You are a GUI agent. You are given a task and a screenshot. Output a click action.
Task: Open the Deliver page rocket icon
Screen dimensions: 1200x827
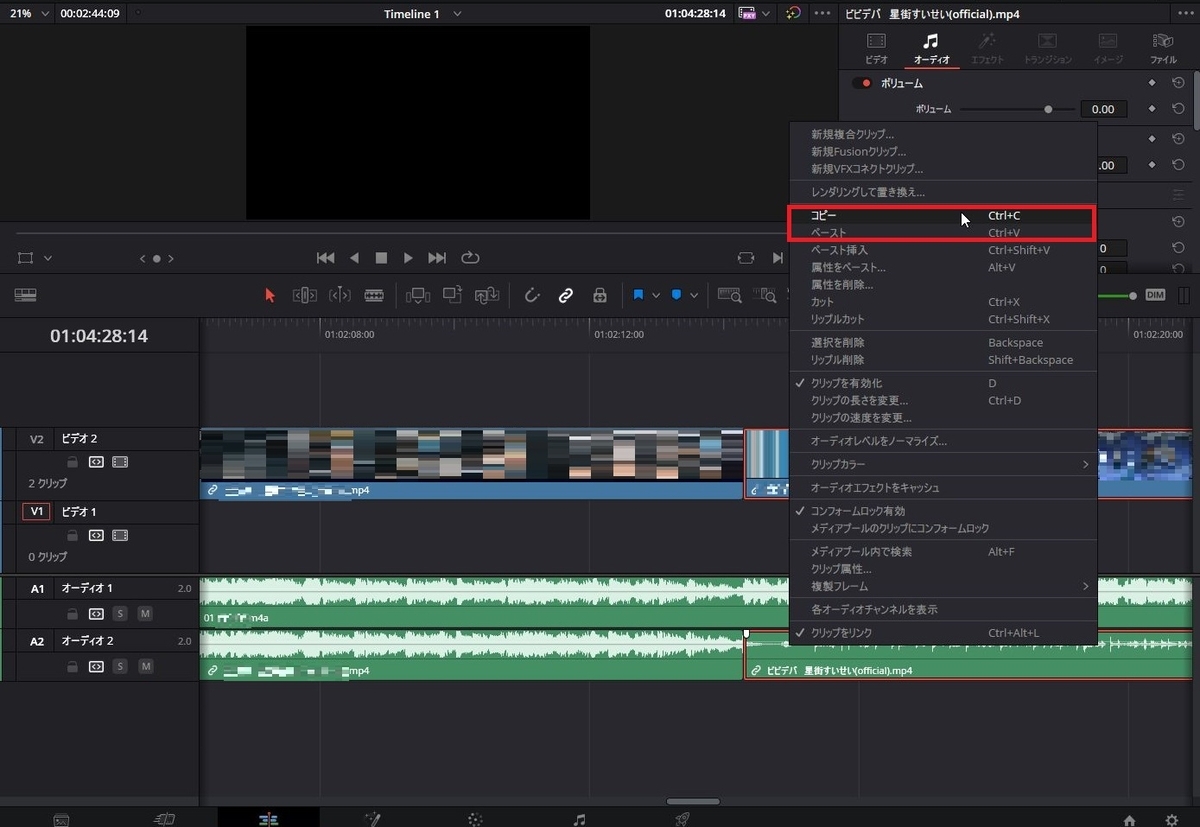pos(683,819)
